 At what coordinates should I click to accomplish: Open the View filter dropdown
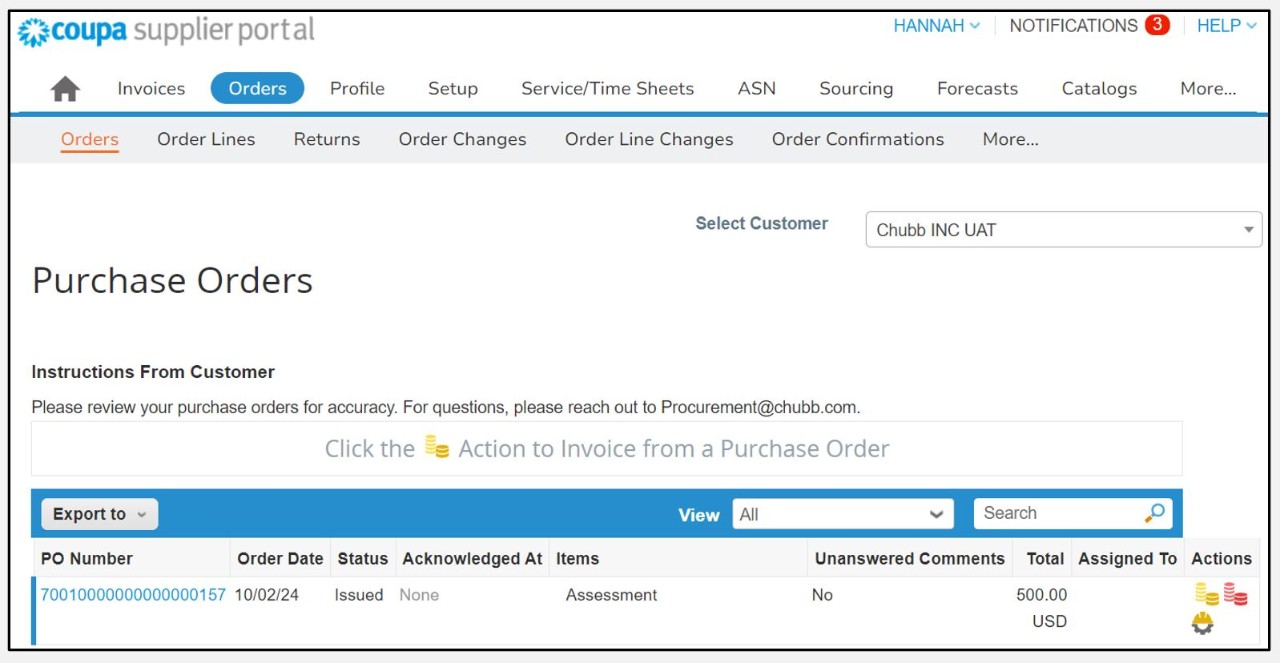842,514
